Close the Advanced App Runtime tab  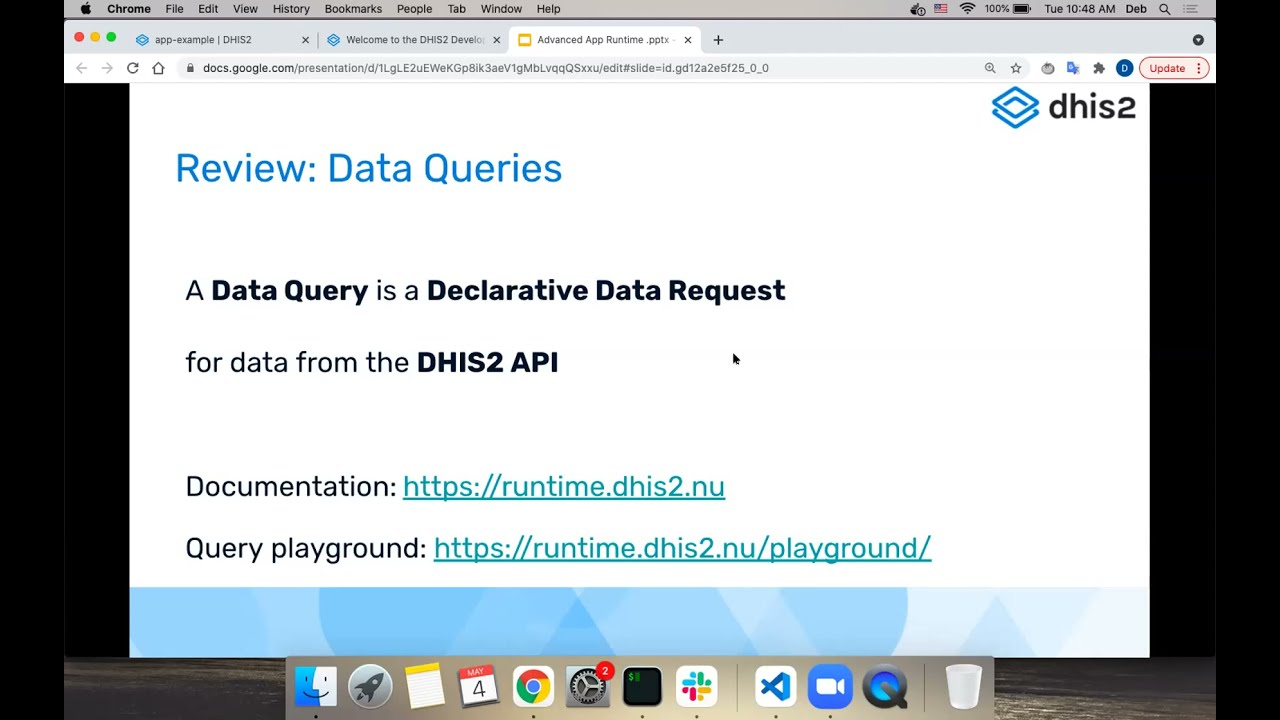click(687, 40)
